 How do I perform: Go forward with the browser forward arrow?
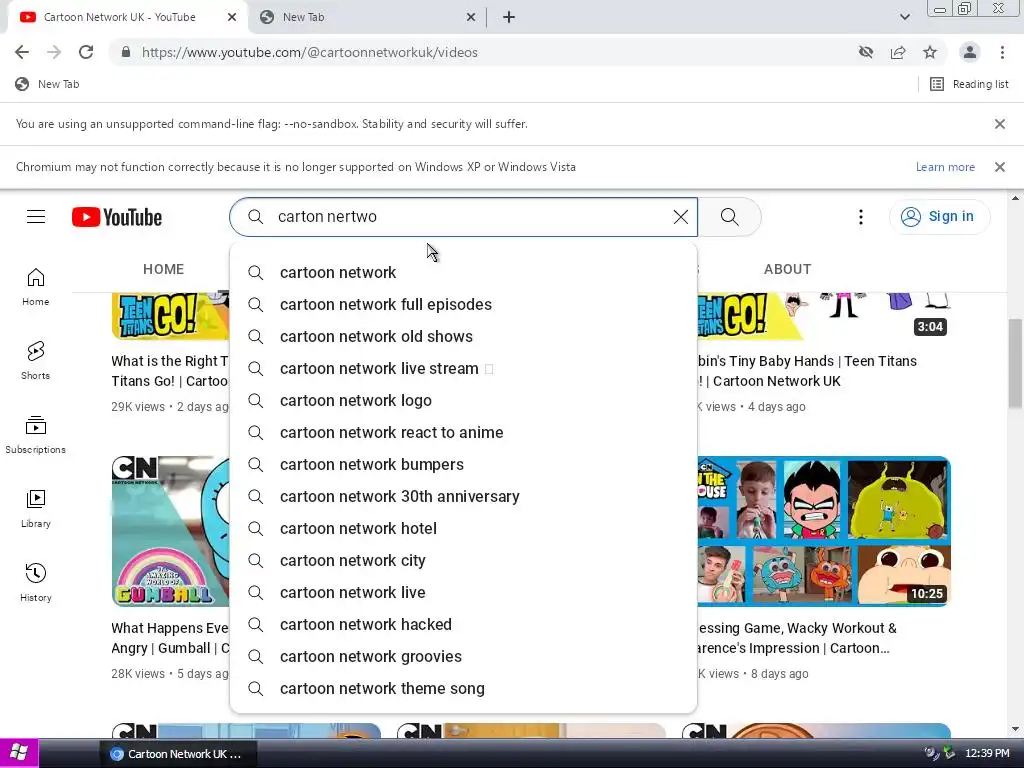(x=54, y=52)
